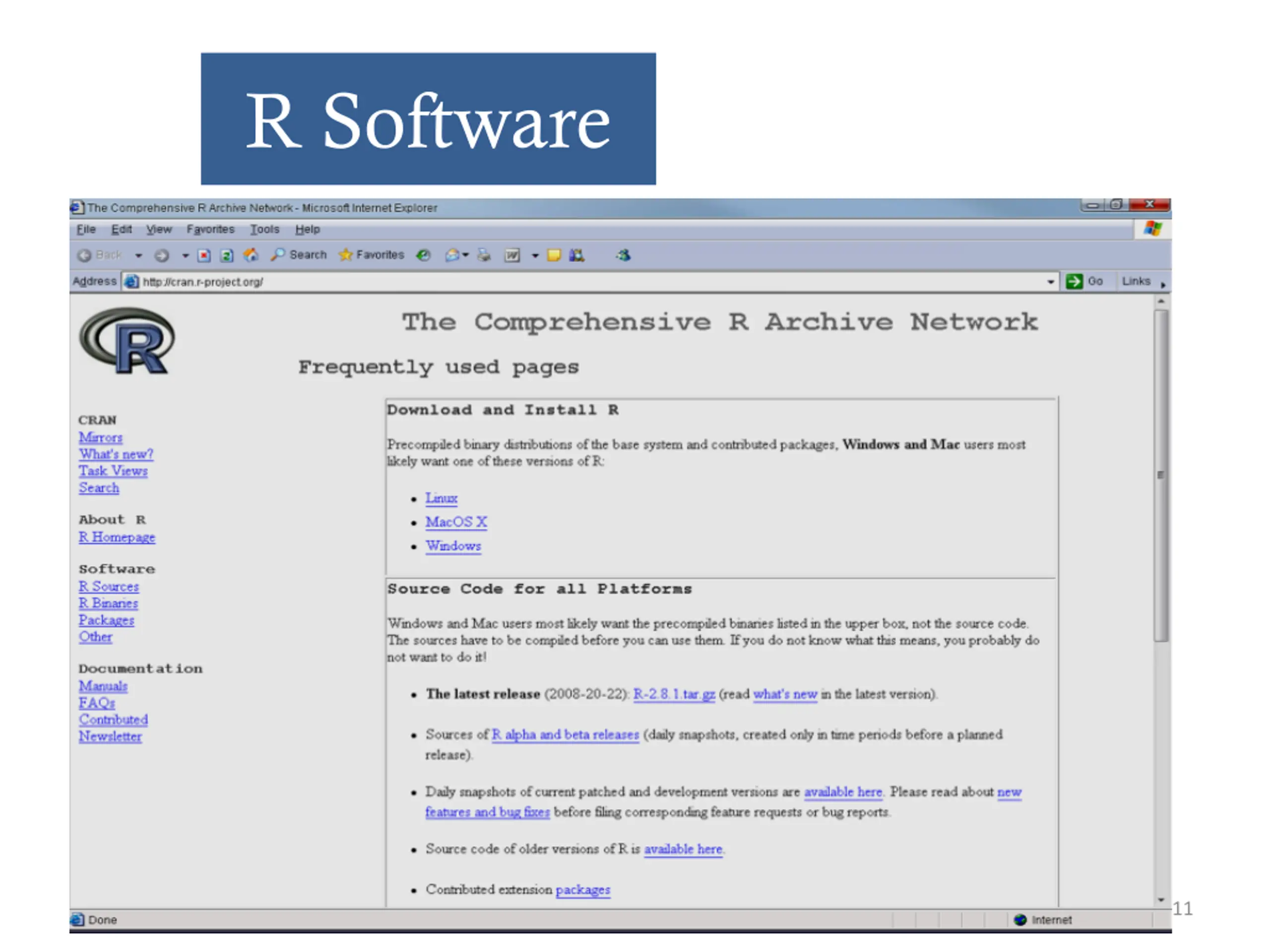Open the Mirrors link
This screenshot has height=952, width=1270.
101,437
